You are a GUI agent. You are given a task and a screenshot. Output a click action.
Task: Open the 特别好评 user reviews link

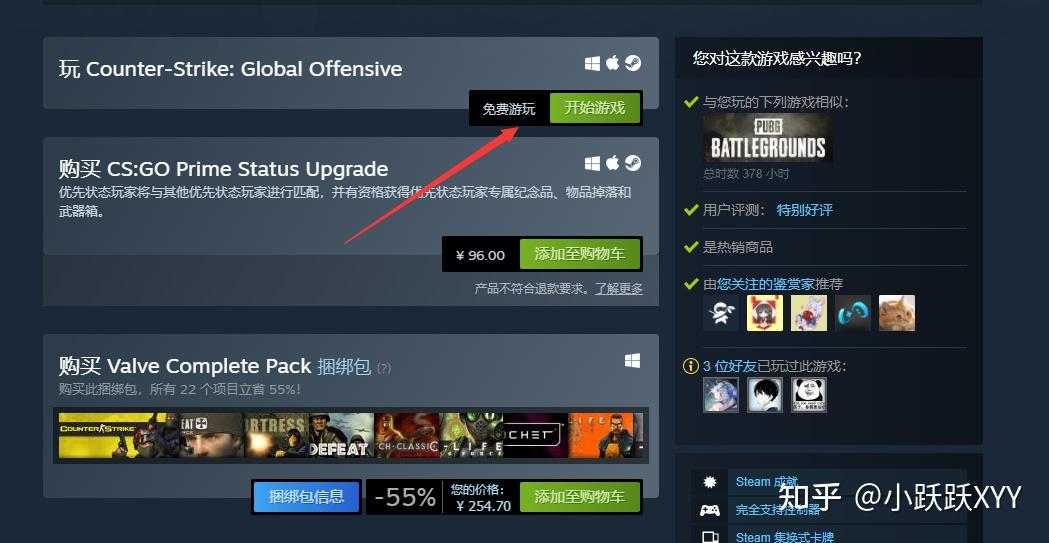804,210
